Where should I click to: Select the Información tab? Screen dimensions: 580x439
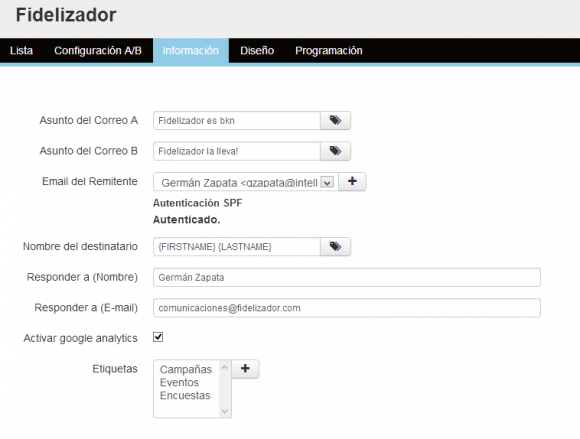(x=191, y=51)
